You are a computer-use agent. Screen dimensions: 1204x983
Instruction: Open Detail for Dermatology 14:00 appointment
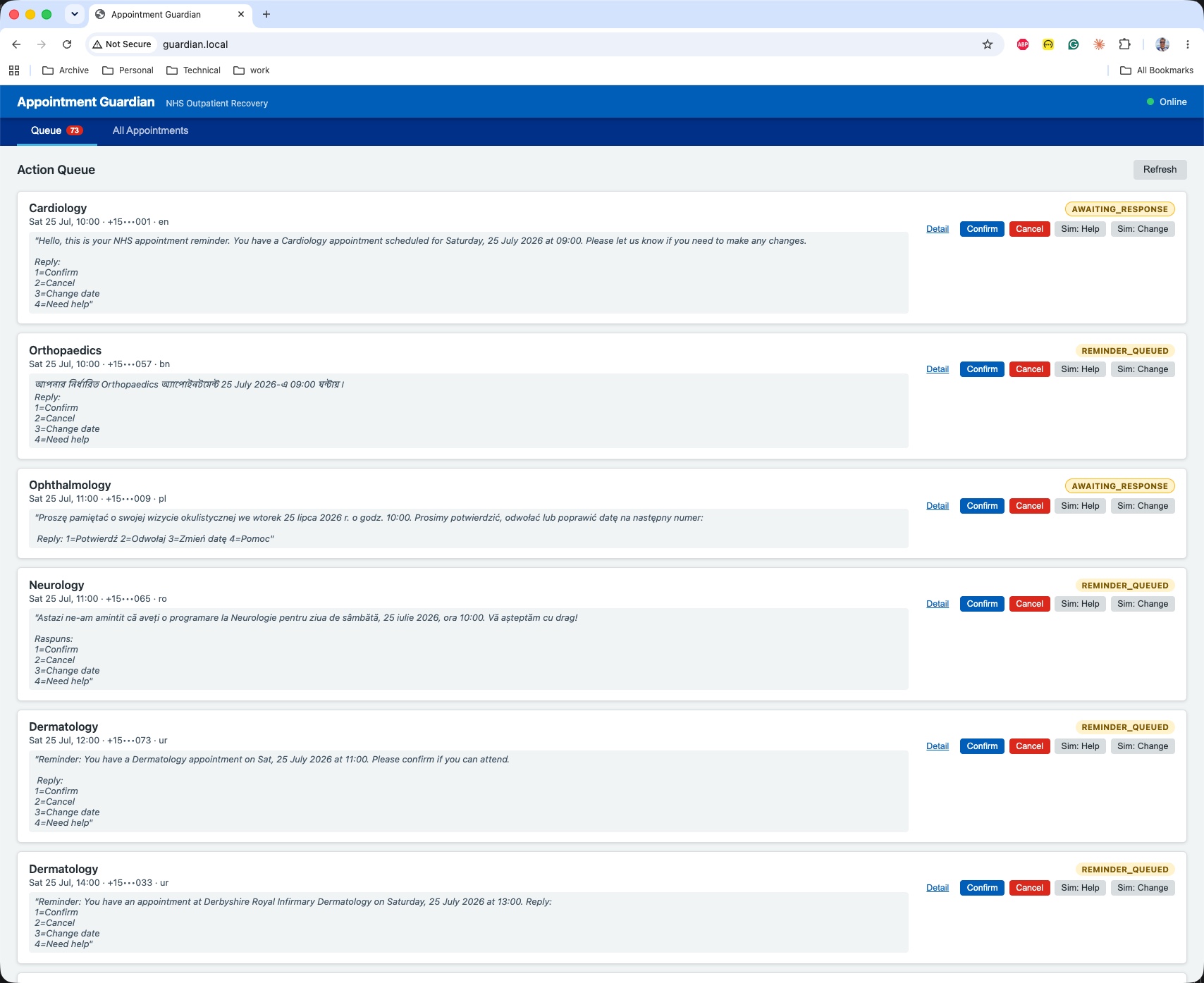938,888
